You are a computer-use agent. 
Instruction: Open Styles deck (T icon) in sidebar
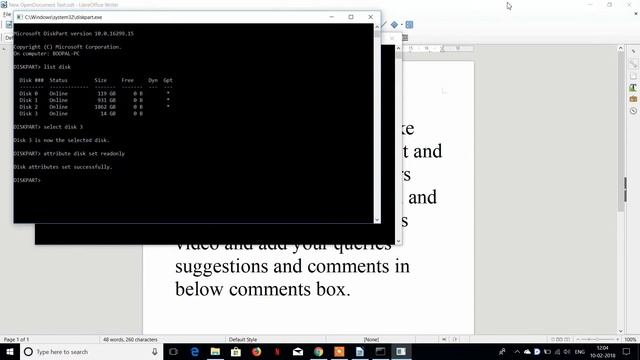633,87
